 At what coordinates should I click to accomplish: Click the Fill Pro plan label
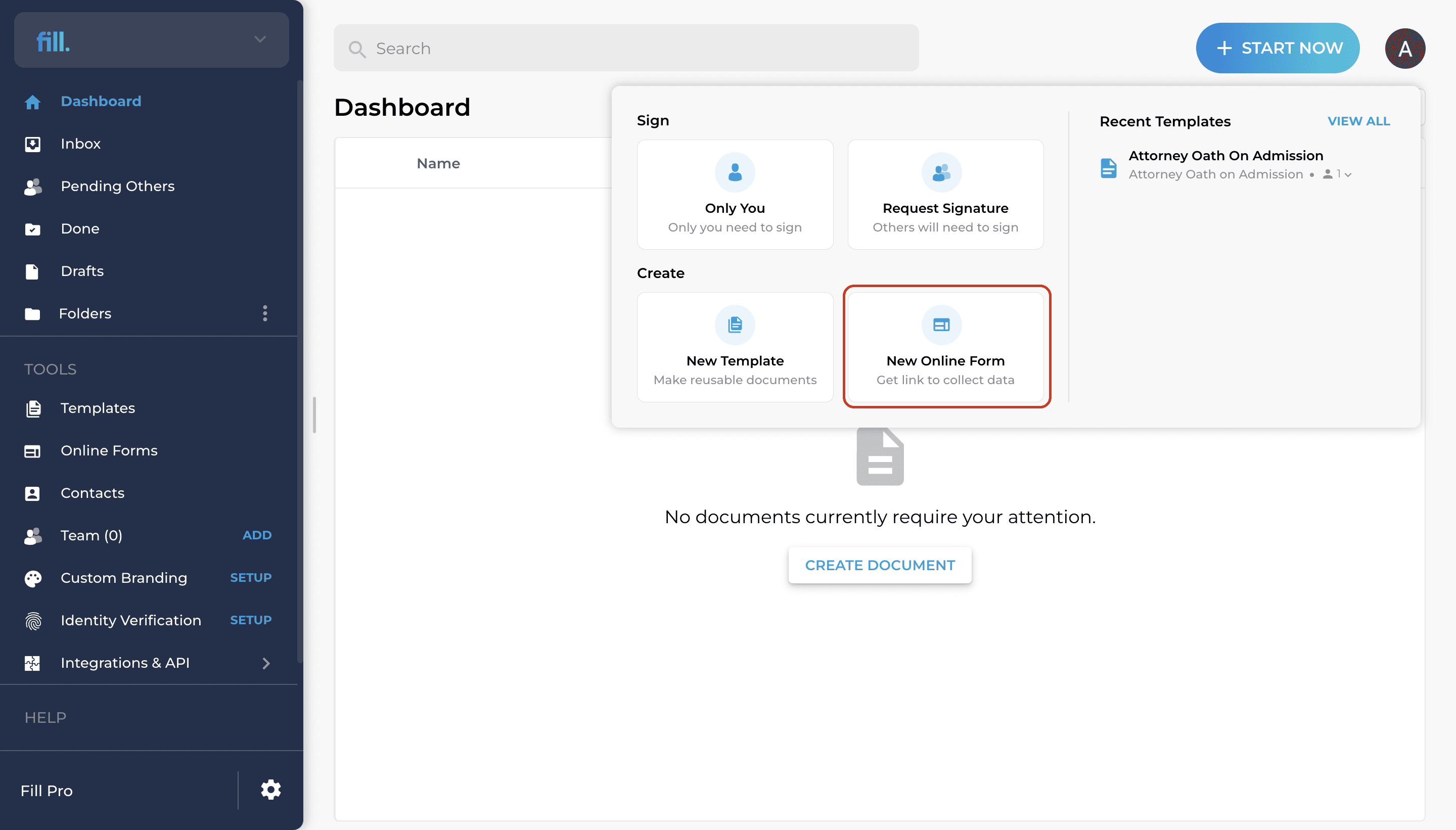point(47,791)
